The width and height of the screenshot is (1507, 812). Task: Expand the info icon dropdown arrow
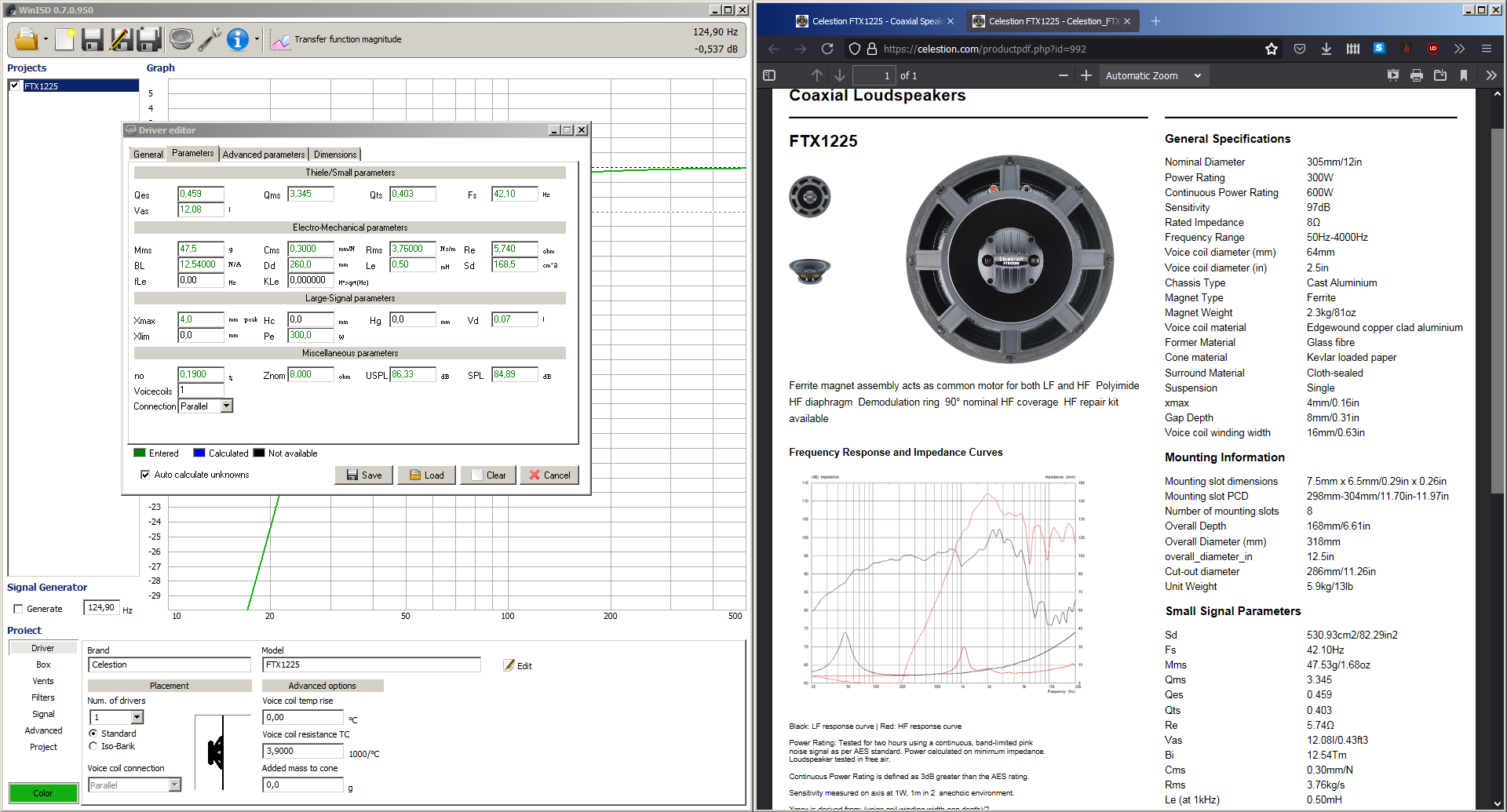click(x=257, y=39)
